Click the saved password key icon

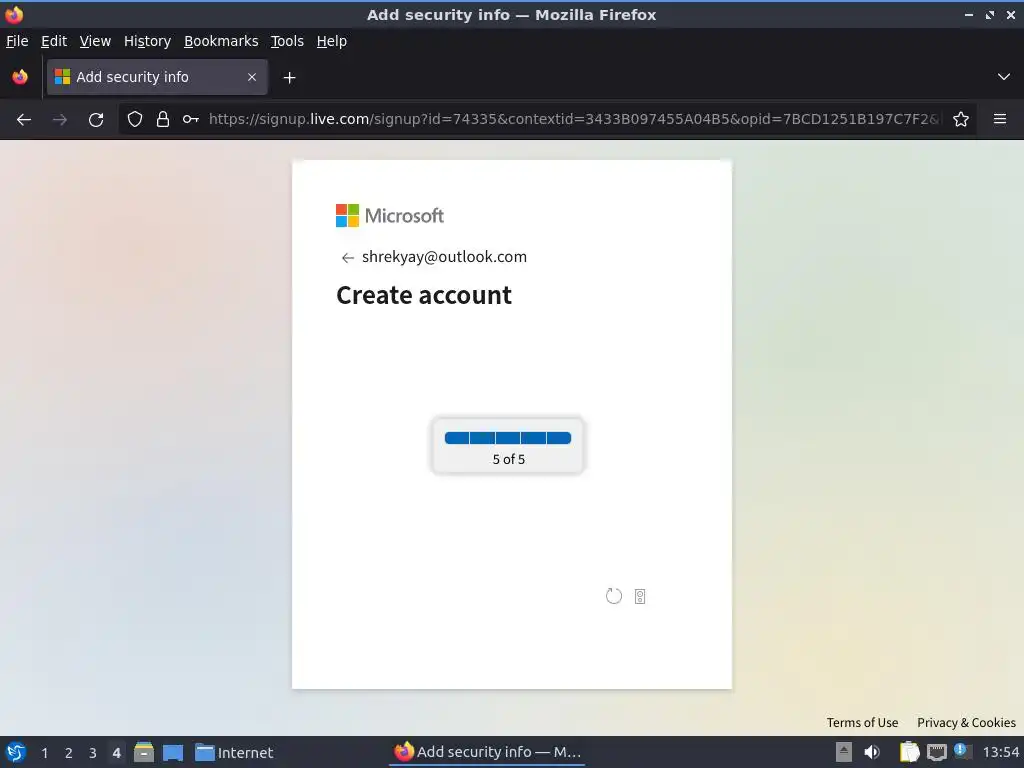click(191, 120)
